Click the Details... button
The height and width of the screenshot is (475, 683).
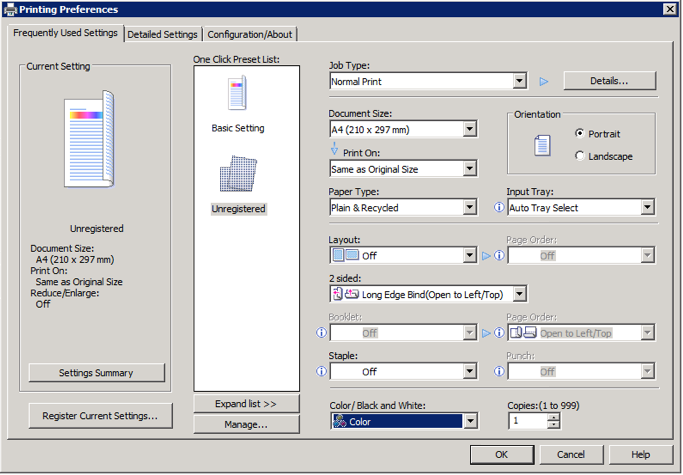pos(609,81)
